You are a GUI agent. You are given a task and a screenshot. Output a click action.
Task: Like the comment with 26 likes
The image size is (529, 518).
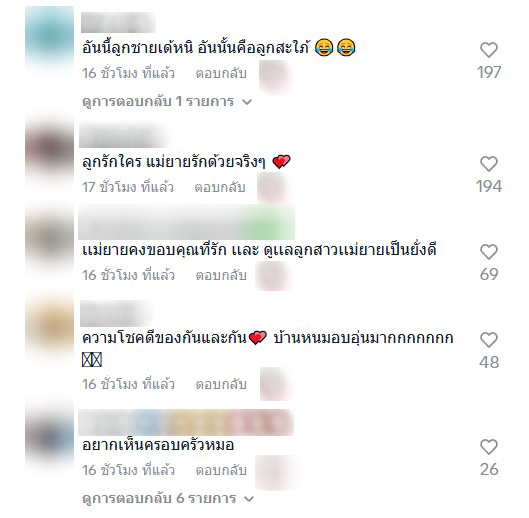tap(489, 447)
